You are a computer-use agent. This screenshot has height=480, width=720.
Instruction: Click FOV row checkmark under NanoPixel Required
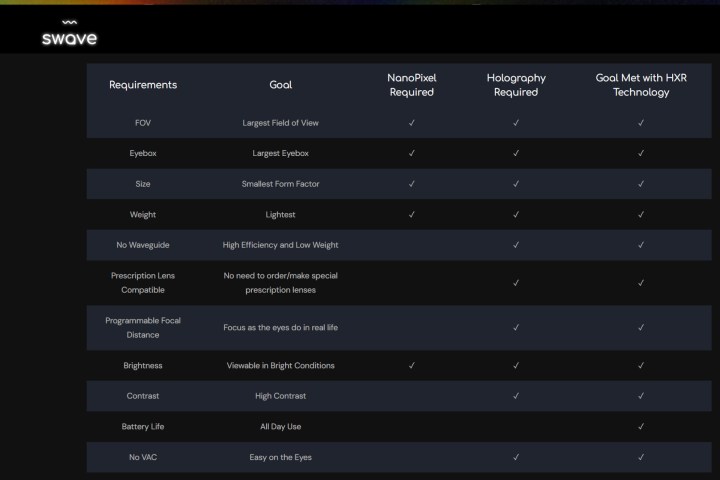coord(411,123)
